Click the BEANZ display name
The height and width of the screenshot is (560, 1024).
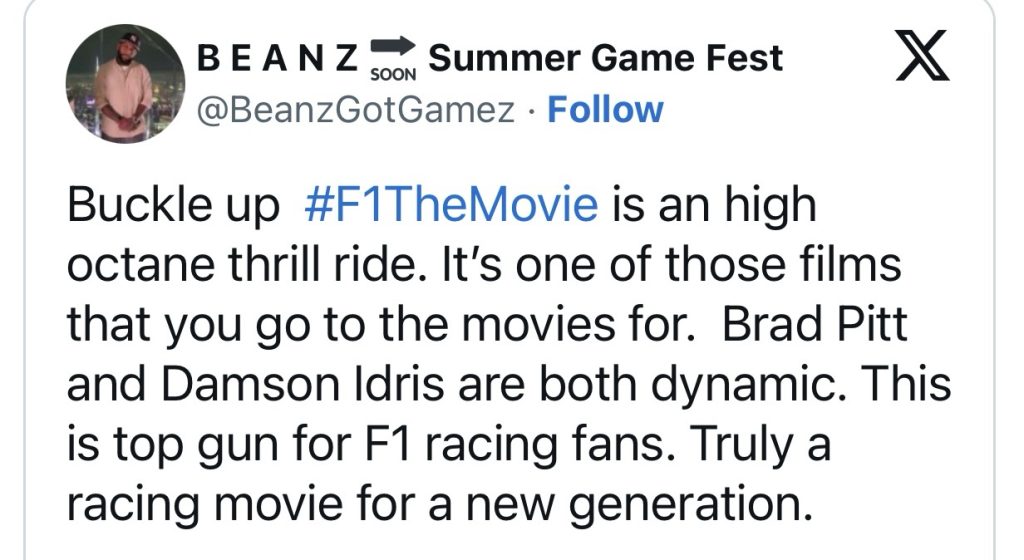tap(277, 59)
